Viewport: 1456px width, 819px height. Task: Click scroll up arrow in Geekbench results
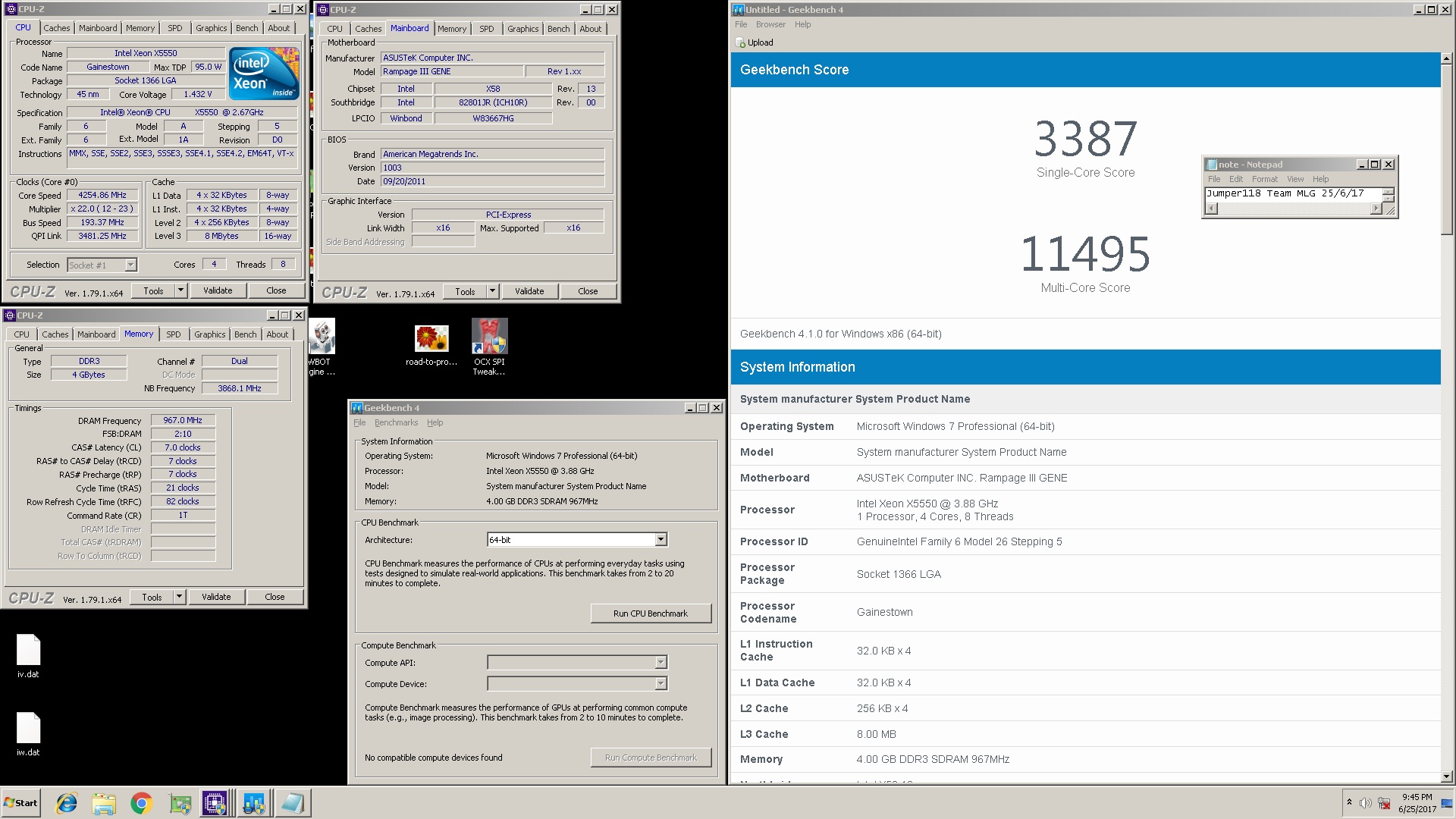point(1447,58)
